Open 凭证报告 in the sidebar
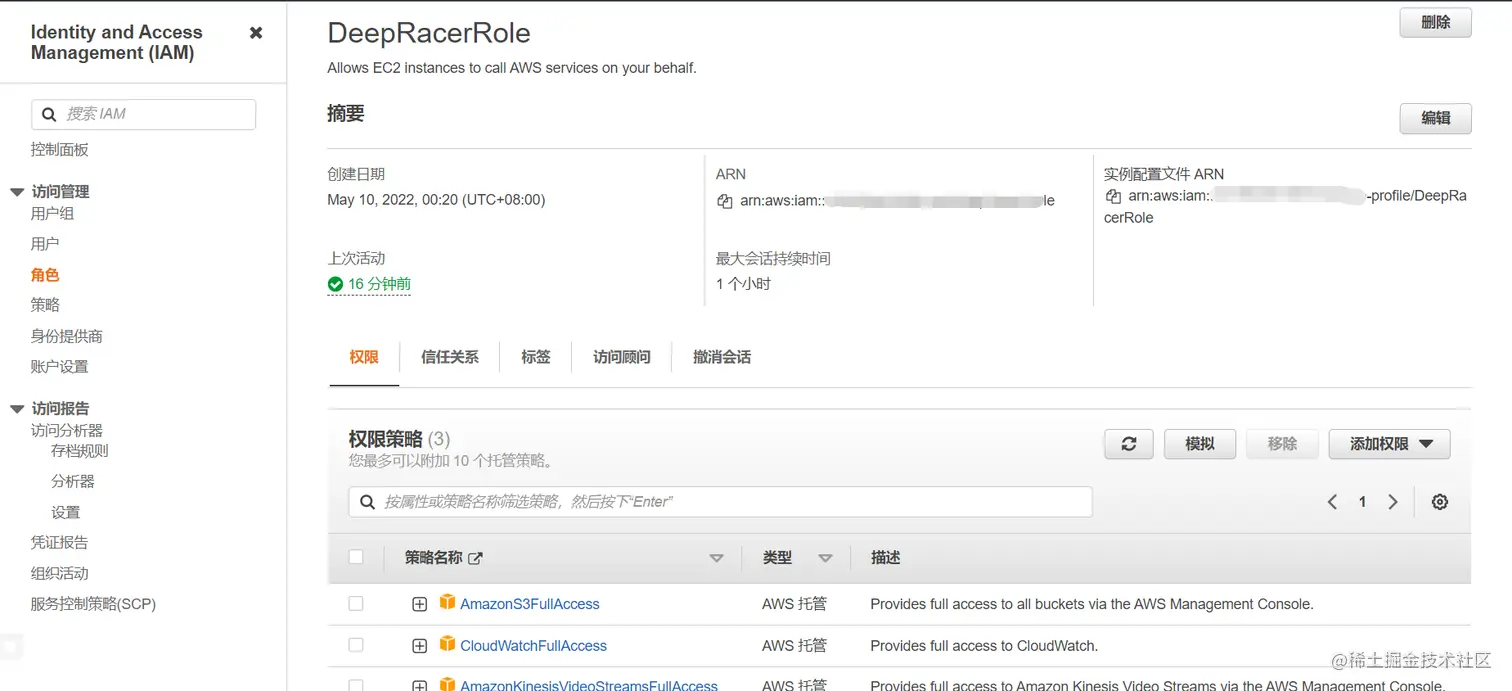 tap(60, 543)
